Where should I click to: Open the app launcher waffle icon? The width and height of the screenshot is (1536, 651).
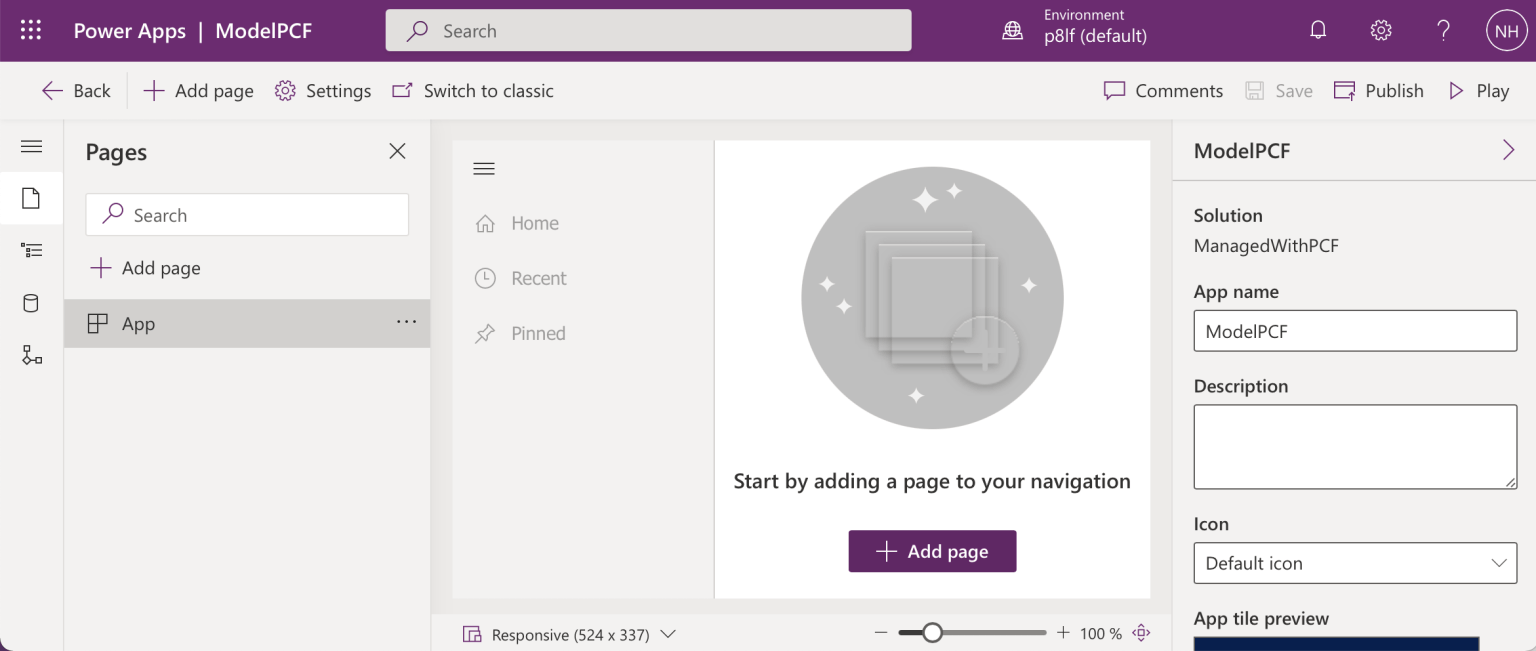31,31
